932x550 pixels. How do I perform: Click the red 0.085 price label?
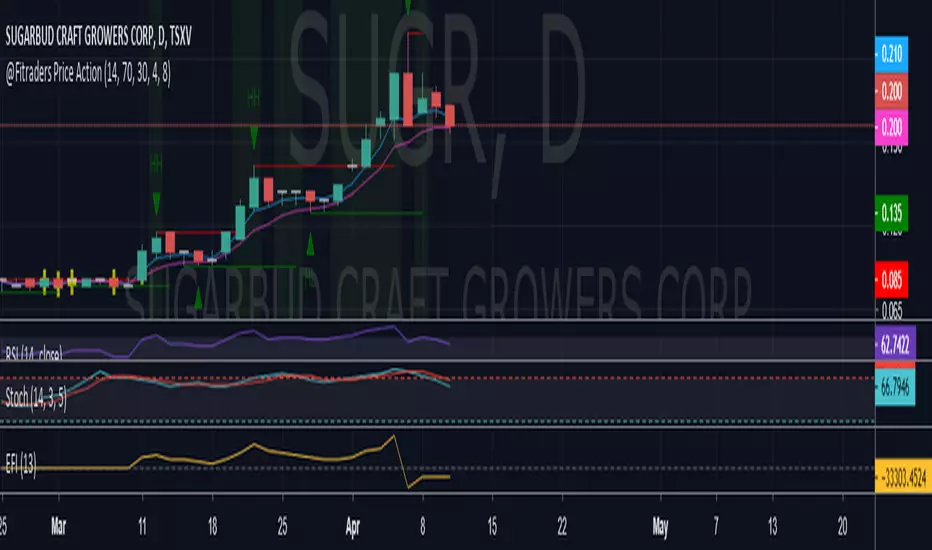click(x=891, y=279)
